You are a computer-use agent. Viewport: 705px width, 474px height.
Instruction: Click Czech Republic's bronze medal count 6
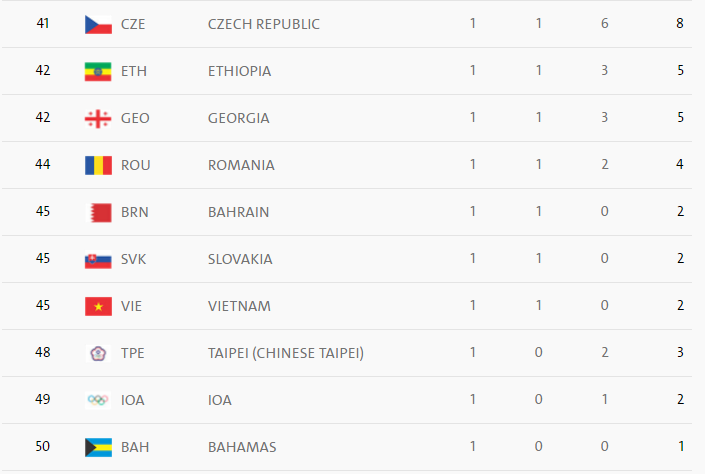(x=605, y=24)
